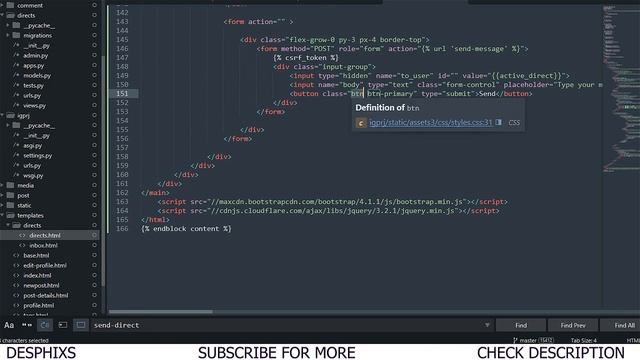This screenshot has width=640, height=360.
Task: Open __init__.py under the igprj folder
Action: pos(36,135)
